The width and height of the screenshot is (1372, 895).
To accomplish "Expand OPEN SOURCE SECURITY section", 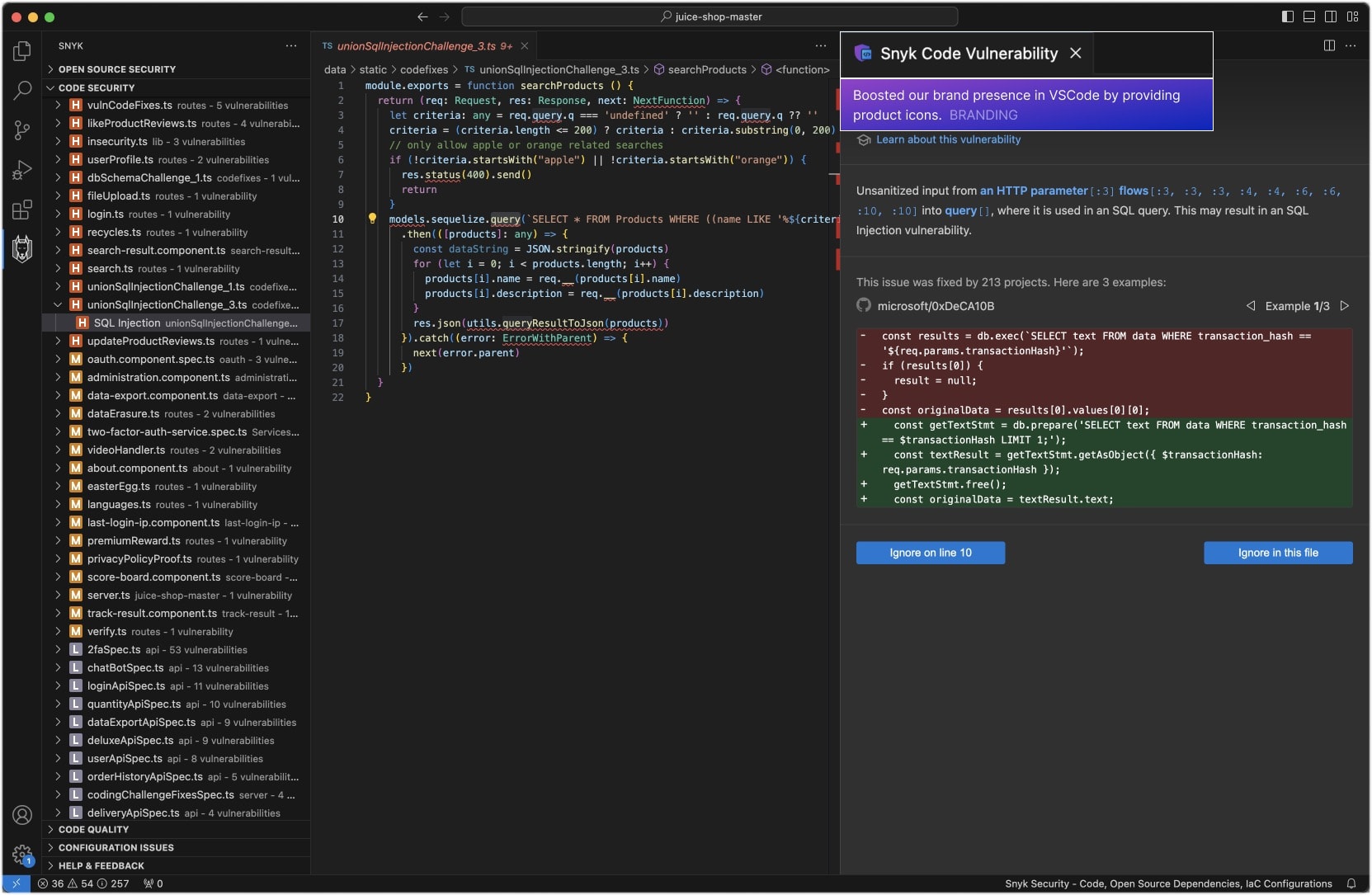I will (x=177, y=69).
